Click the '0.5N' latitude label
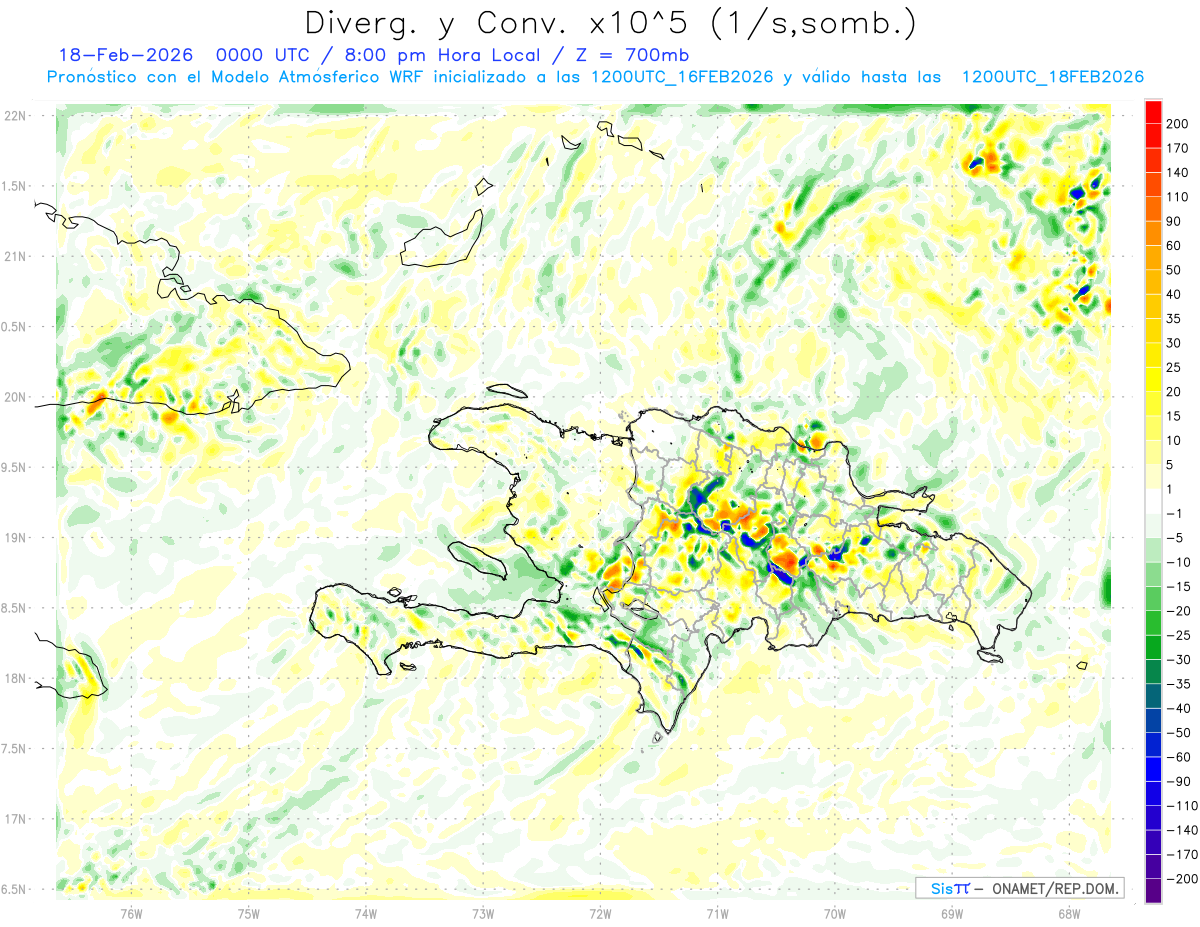 [x=15, y=327]
